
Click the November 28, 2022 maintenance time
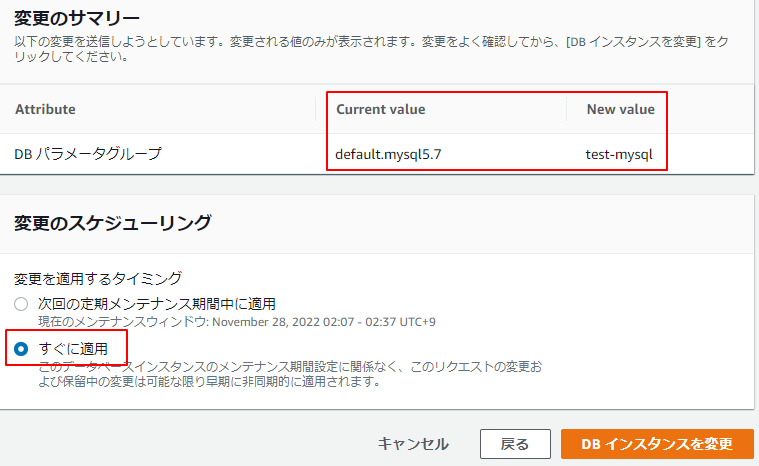[325, 321]
